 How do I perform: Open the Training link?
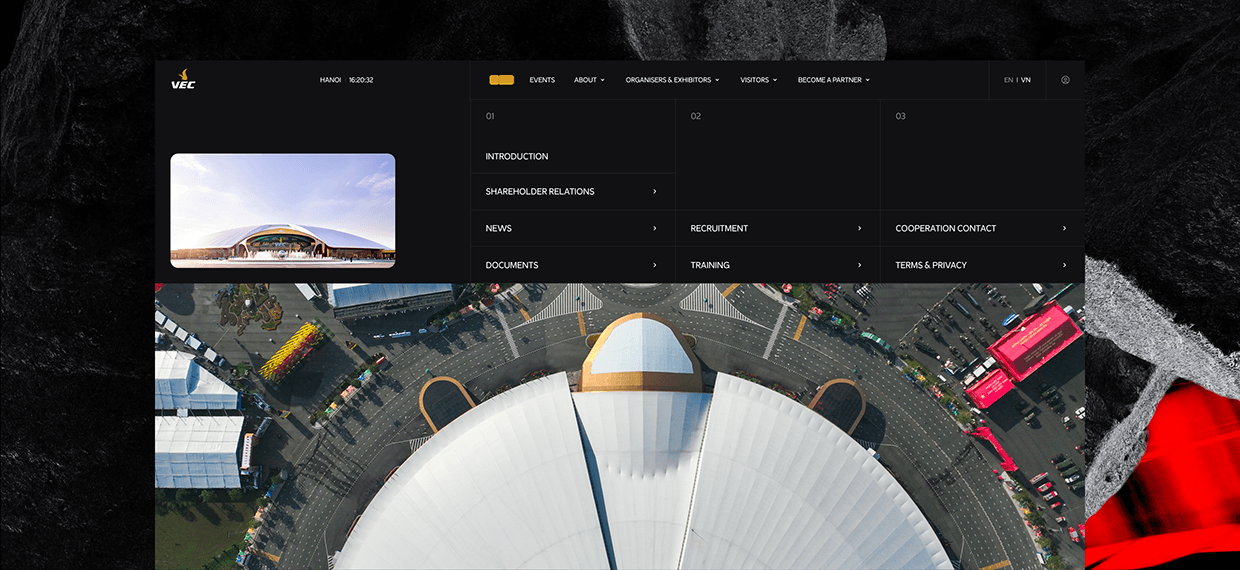710,265
